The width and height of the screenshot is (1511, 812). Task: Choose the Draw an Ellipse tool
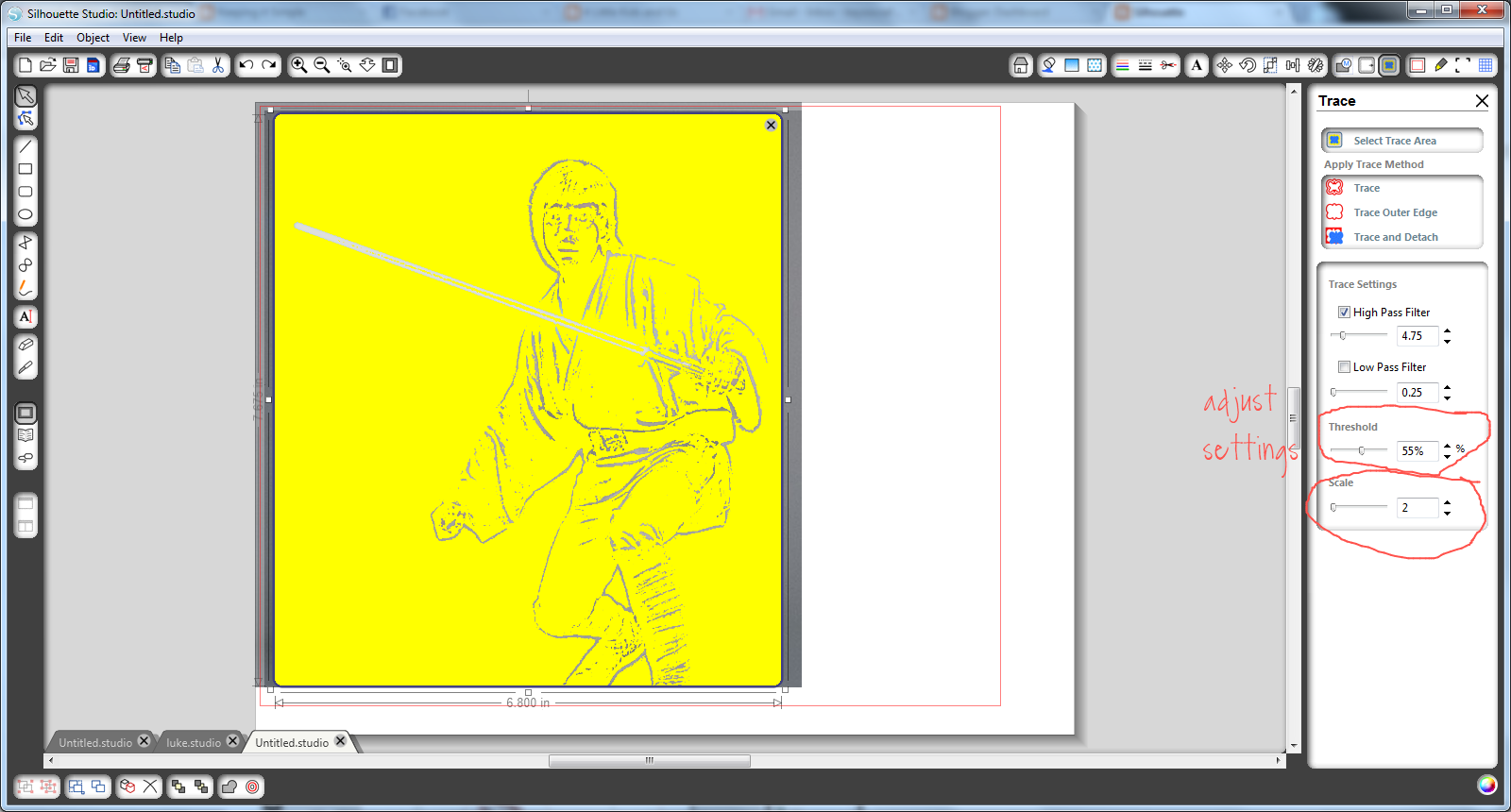tap(25, 214)
